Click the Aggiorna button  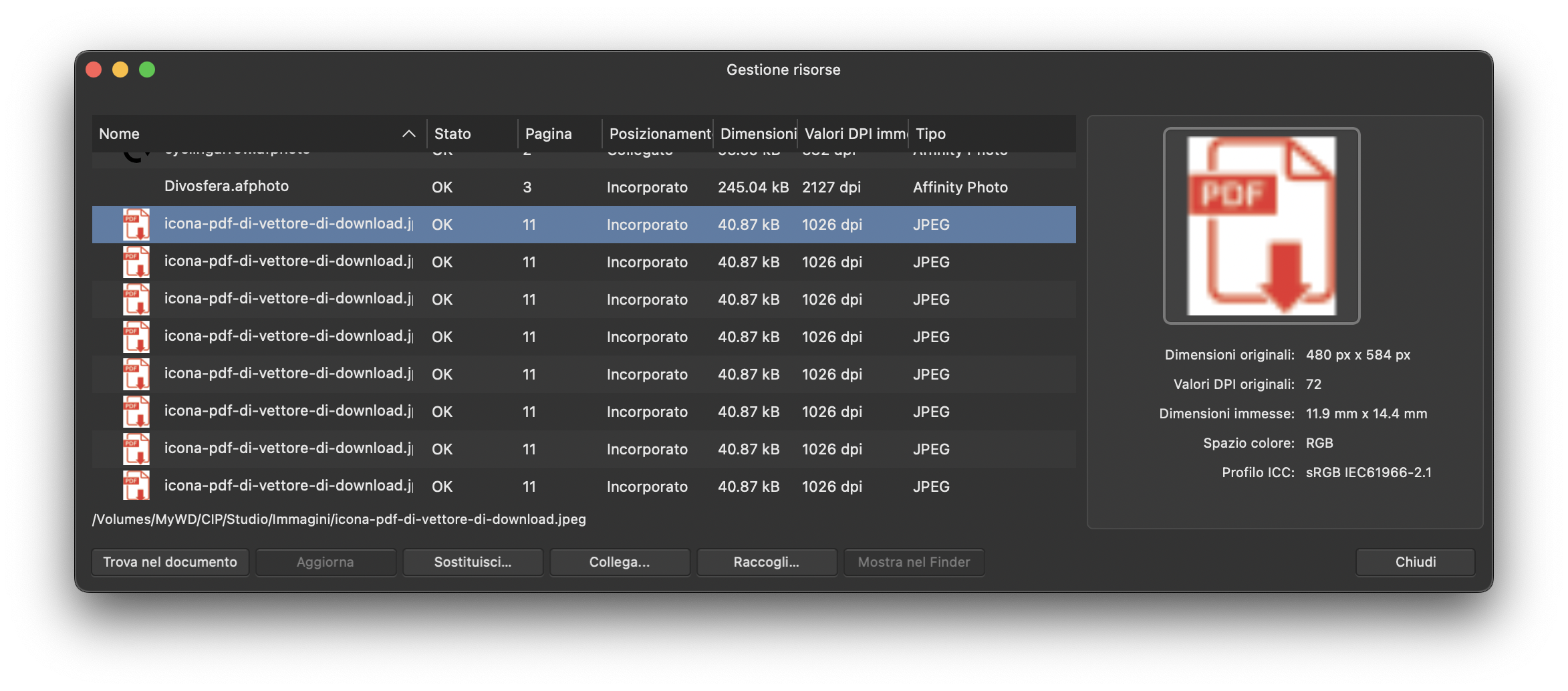click(x=325, y=562)
